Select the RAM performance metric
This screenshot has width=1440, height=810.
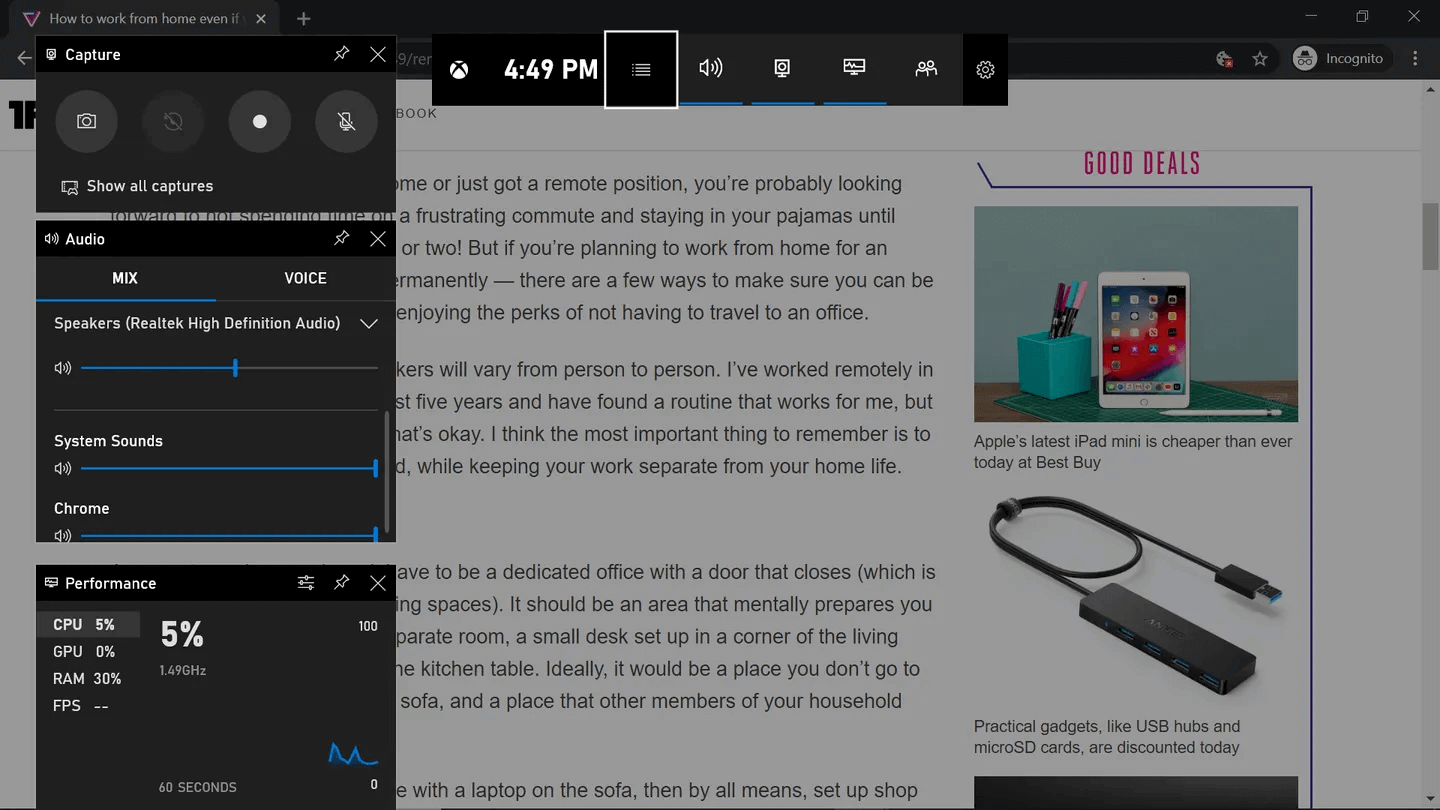click(88, 678)
